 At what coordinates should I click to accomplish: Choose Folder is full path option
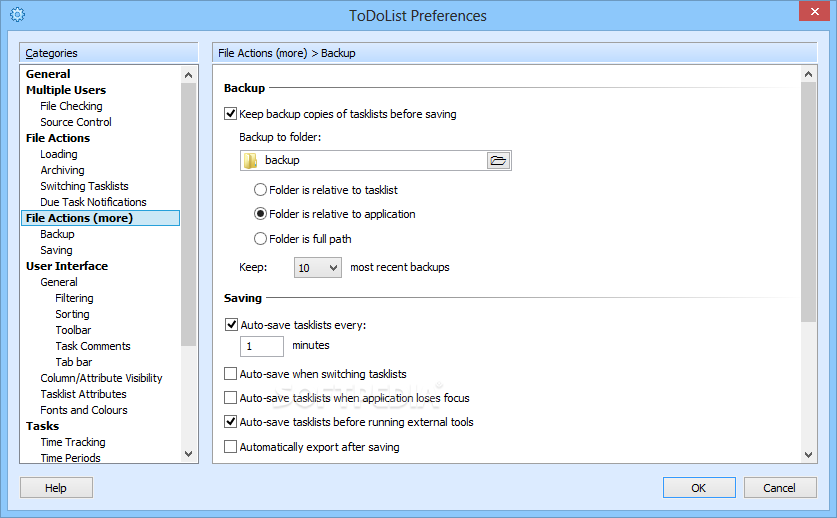(260, 239)
